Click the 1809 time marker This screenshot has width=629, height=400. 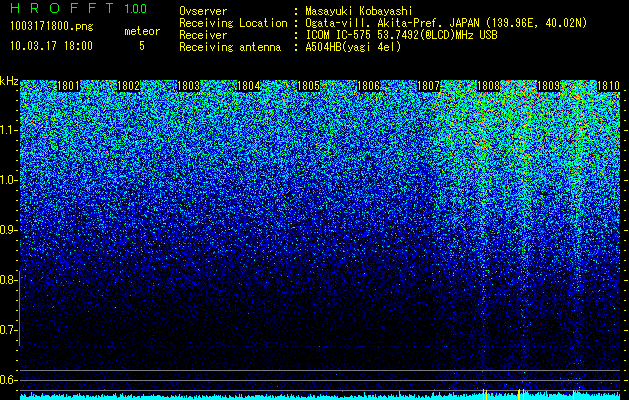pyautogui.click(x=548, y=86)
